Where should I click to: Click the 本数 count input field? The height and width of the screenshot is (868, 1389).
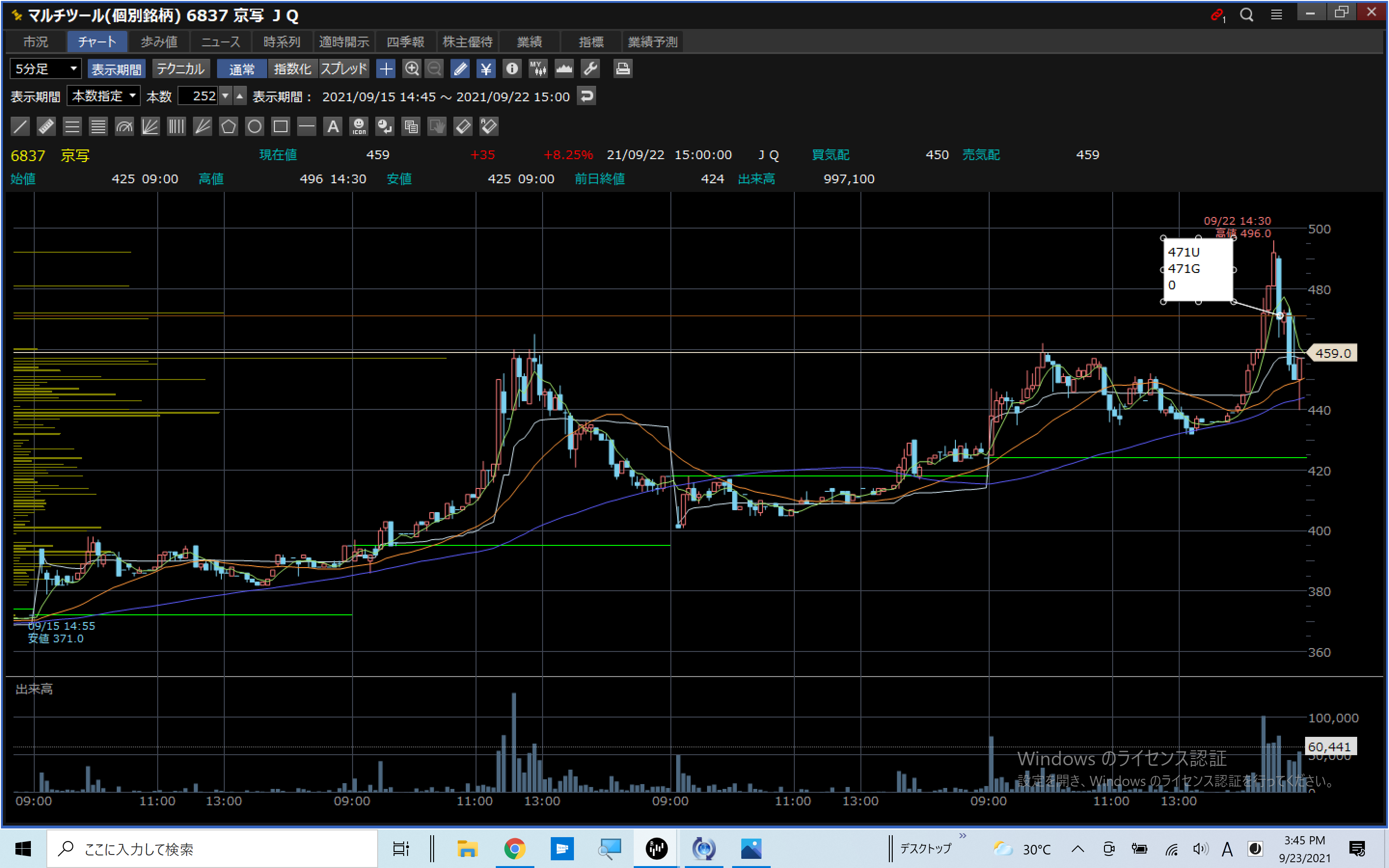(198, 96)
